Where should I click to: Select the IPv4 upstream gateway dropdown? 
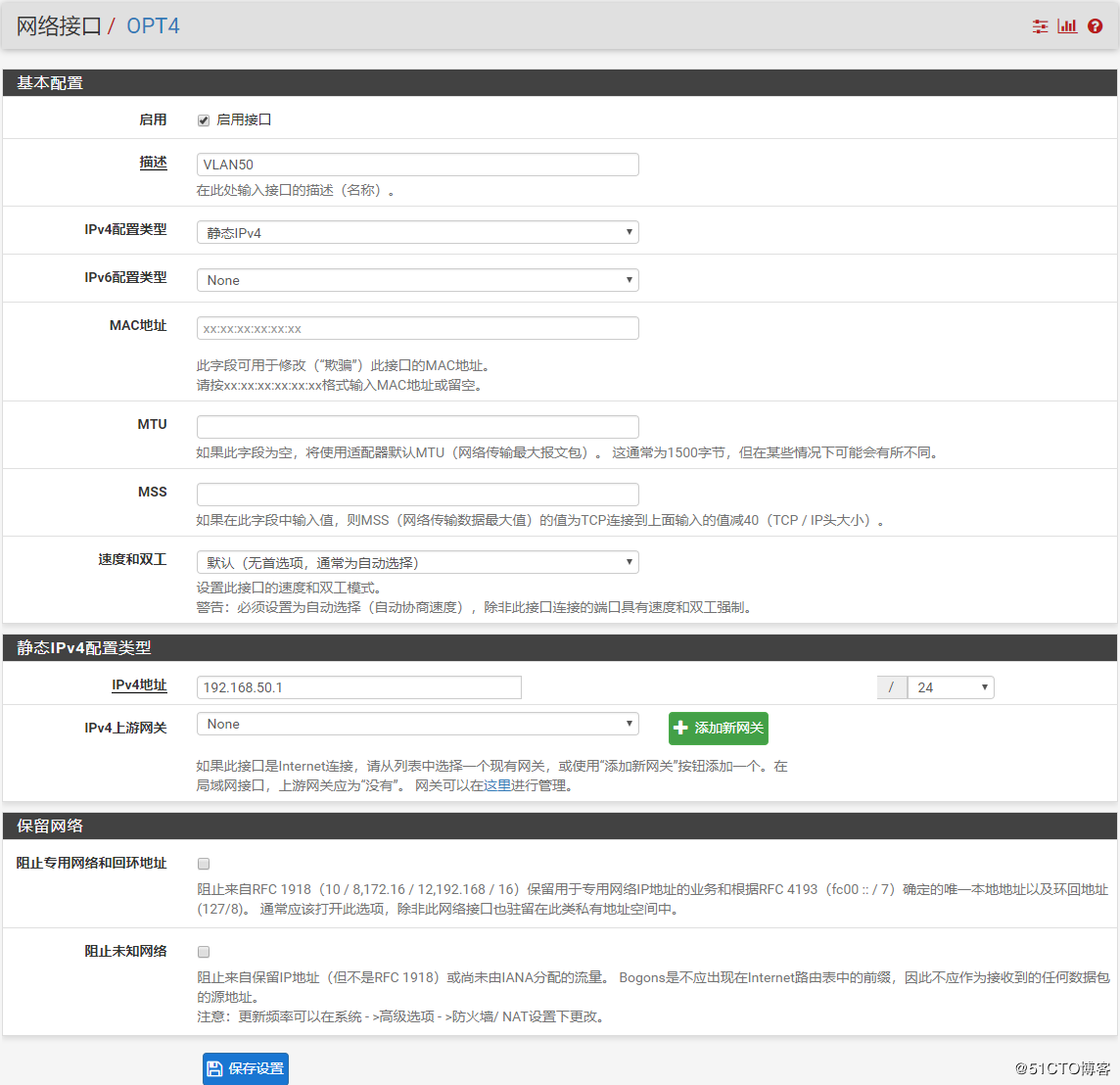[x=417, y=724]
